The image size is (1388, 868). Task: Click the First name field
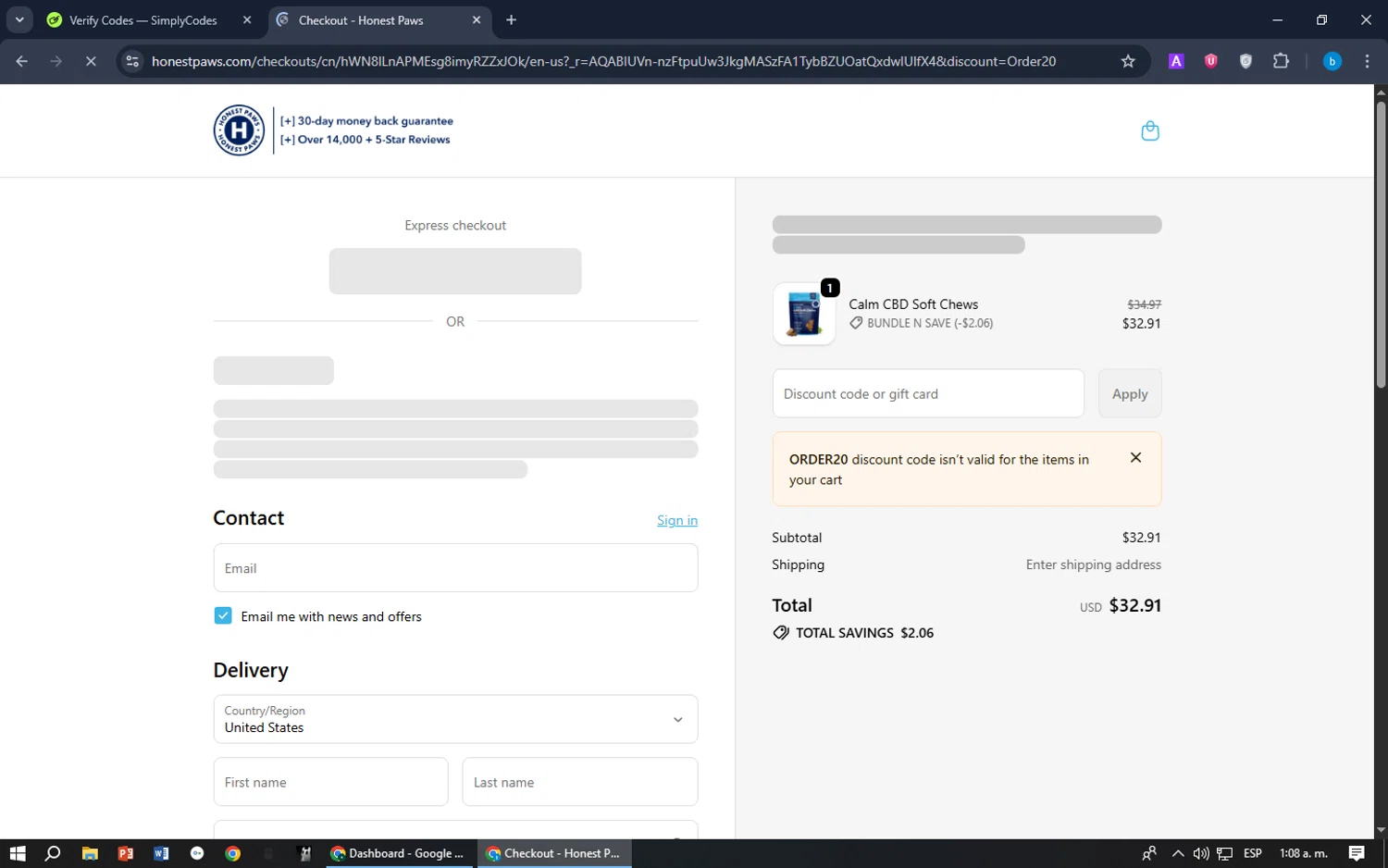330,782
